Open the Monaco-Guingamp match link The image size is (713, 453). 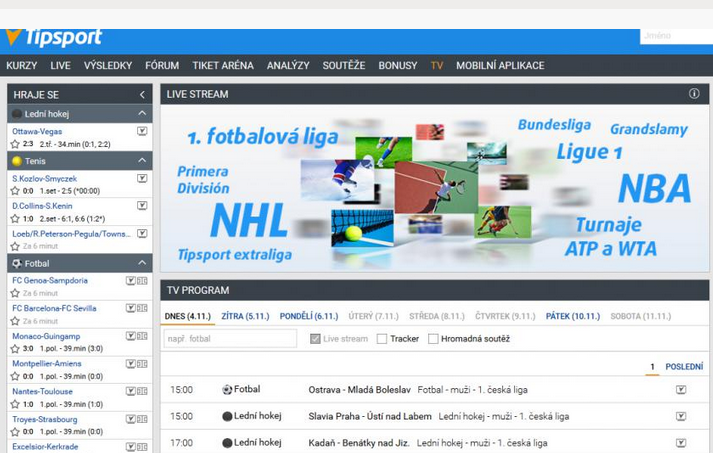tap(46, 336)
